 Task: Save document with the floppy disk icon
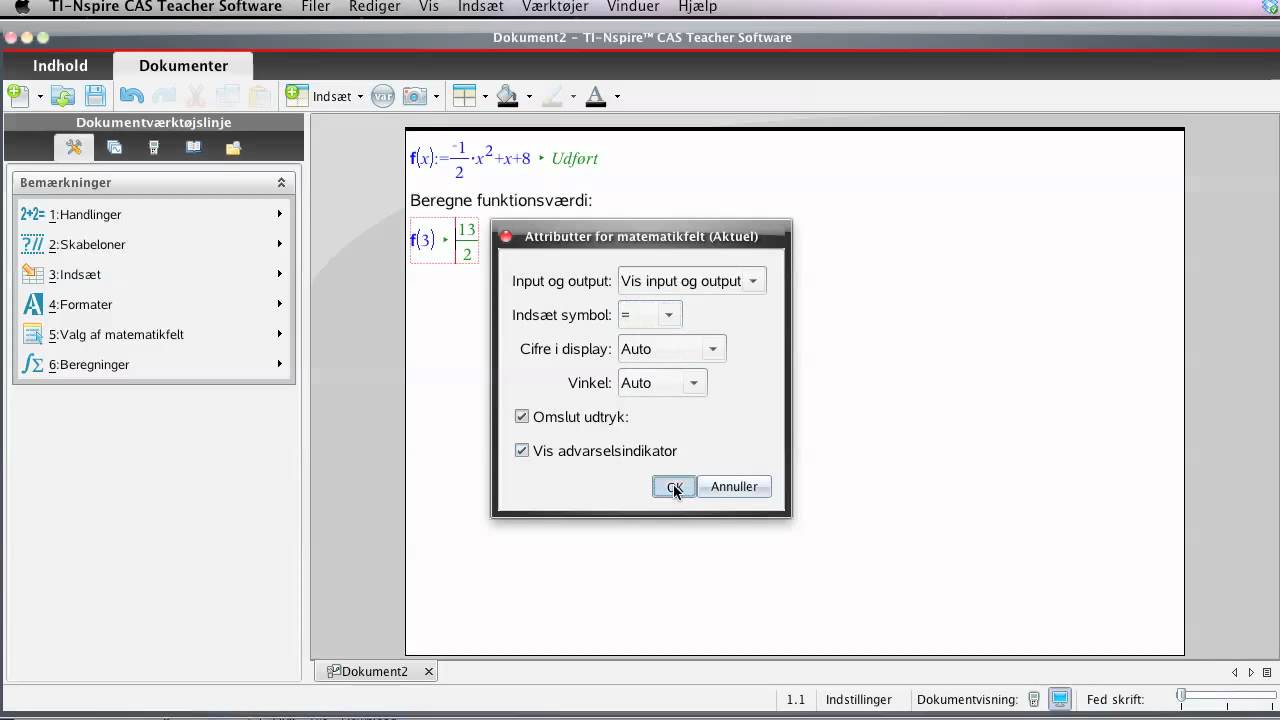(x=95, y=96)
